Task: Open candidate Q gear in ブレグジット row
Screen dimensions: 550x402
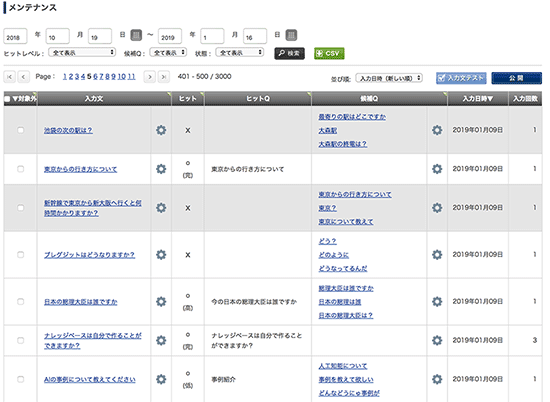Action: coord(437,255)
